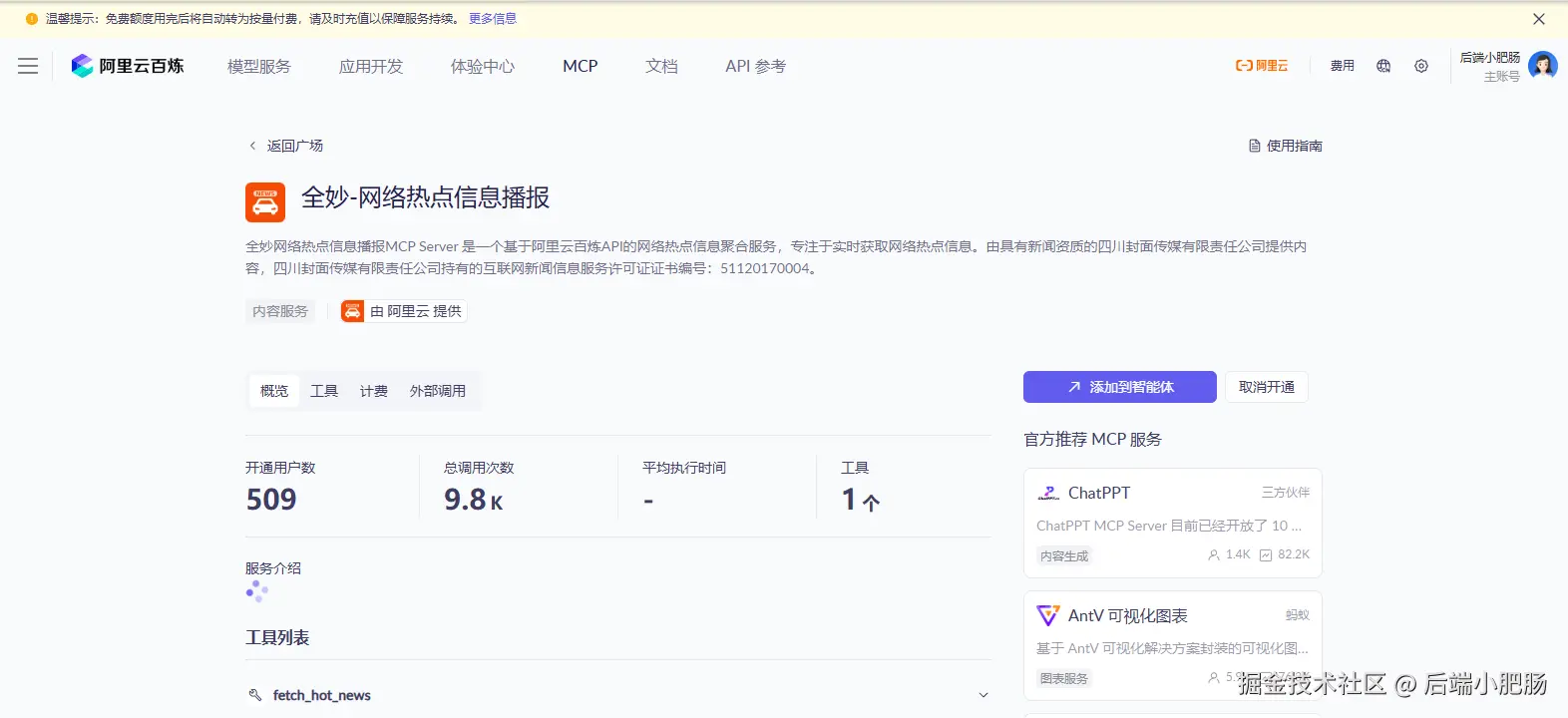
Task: Click the ChatPPT card logo
Action: 1048,493
